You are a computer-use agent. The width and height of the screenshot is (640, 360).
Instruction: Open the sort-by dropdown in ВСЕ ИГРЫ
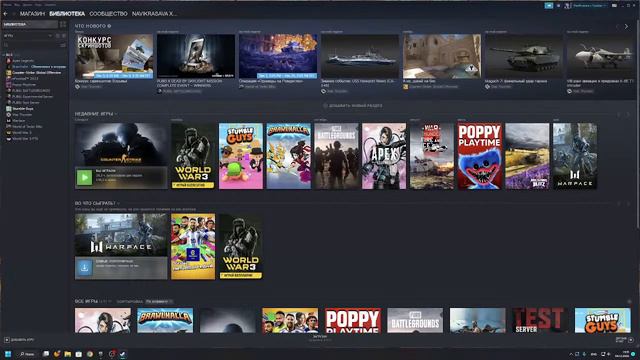pyautogui.click(x=159, y=302)
